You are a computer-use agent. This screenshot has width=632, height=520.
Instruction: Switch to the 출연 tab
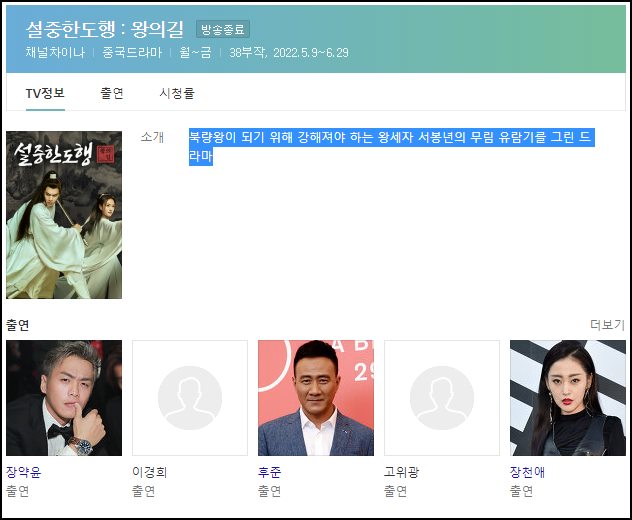click(x=112, y=94)
